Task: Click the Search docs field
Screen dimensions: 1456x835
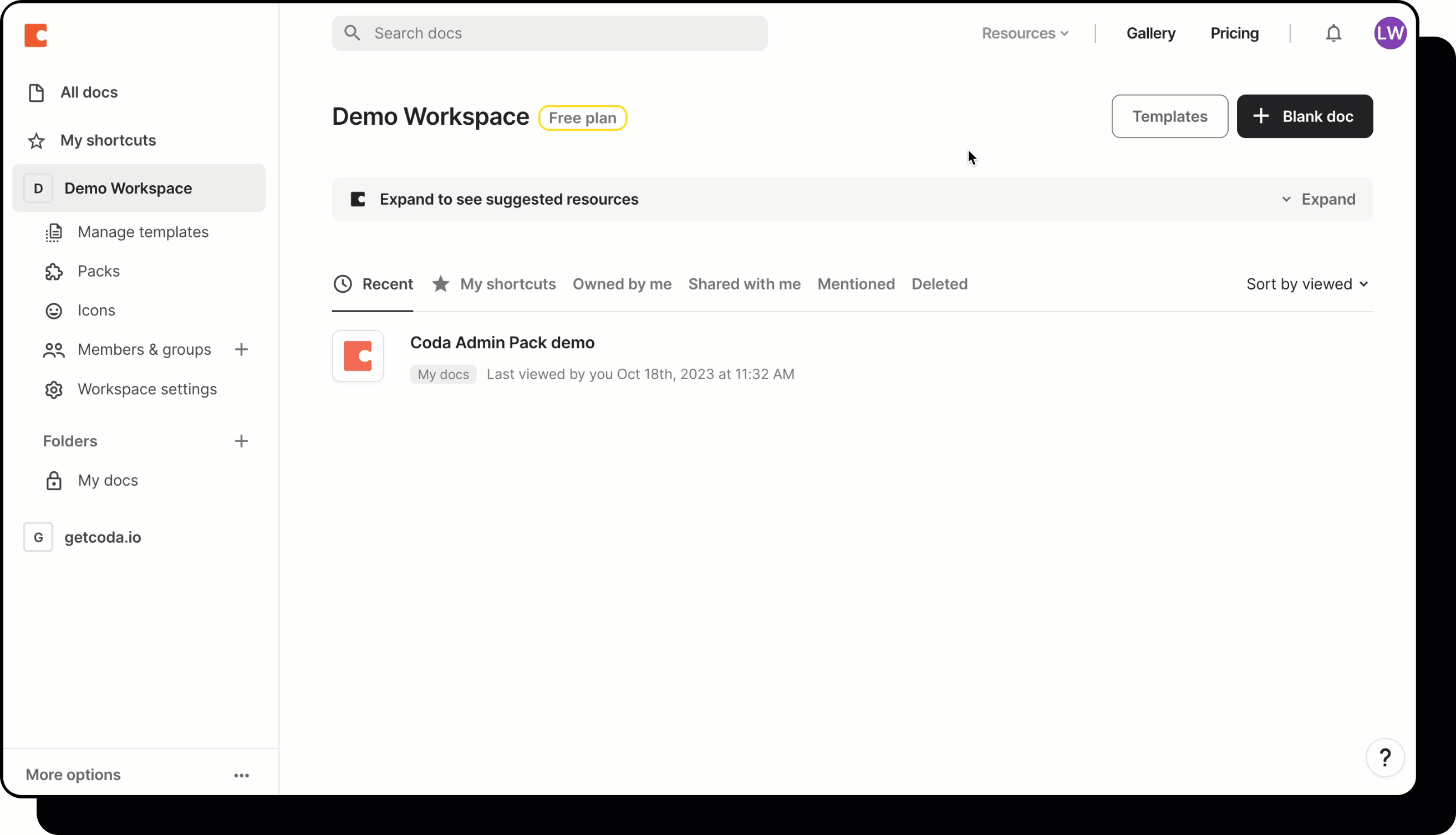Action: tap(549, 33)
